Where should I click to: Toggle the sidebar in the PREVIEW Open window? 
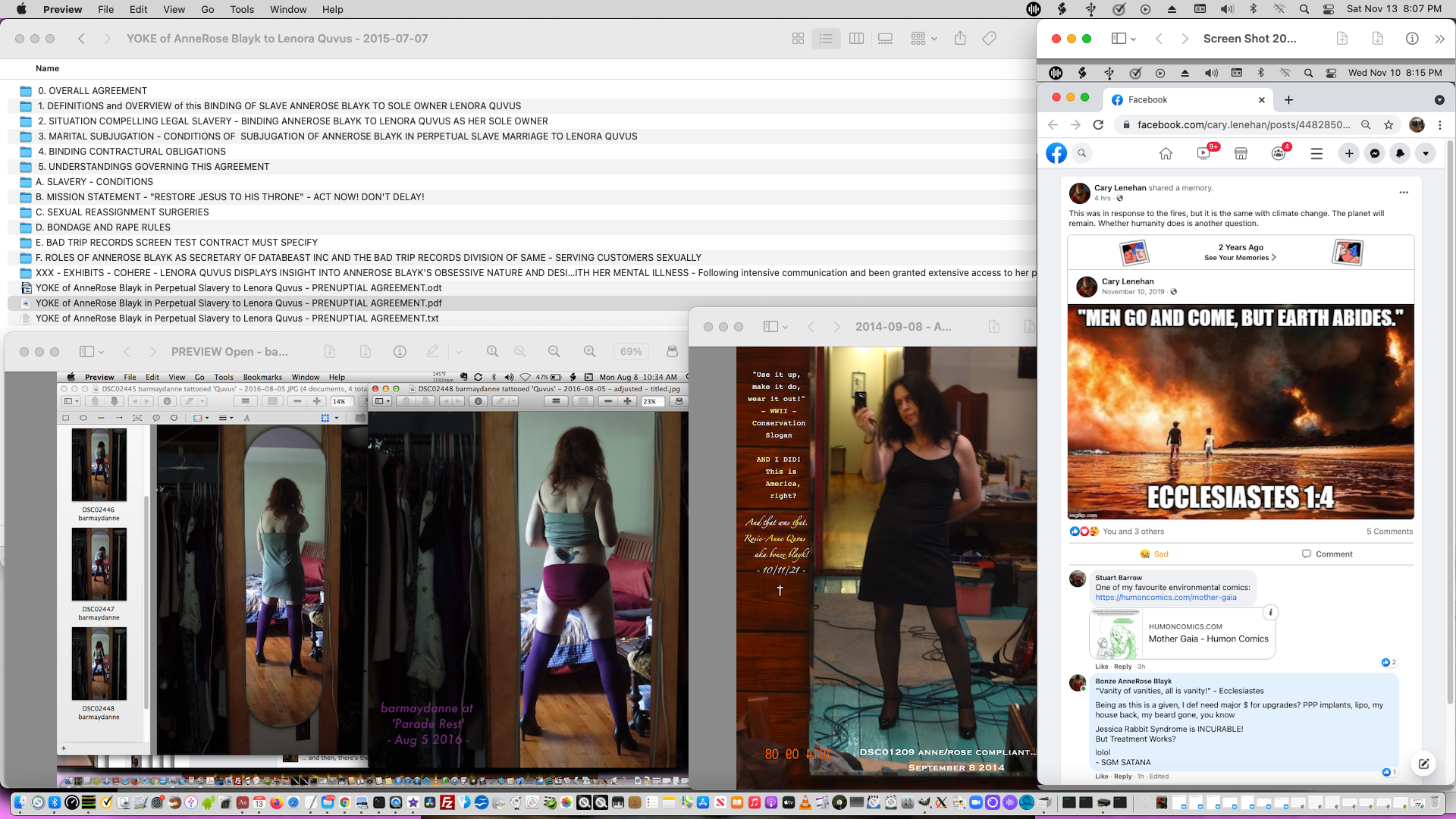[86, 351]
